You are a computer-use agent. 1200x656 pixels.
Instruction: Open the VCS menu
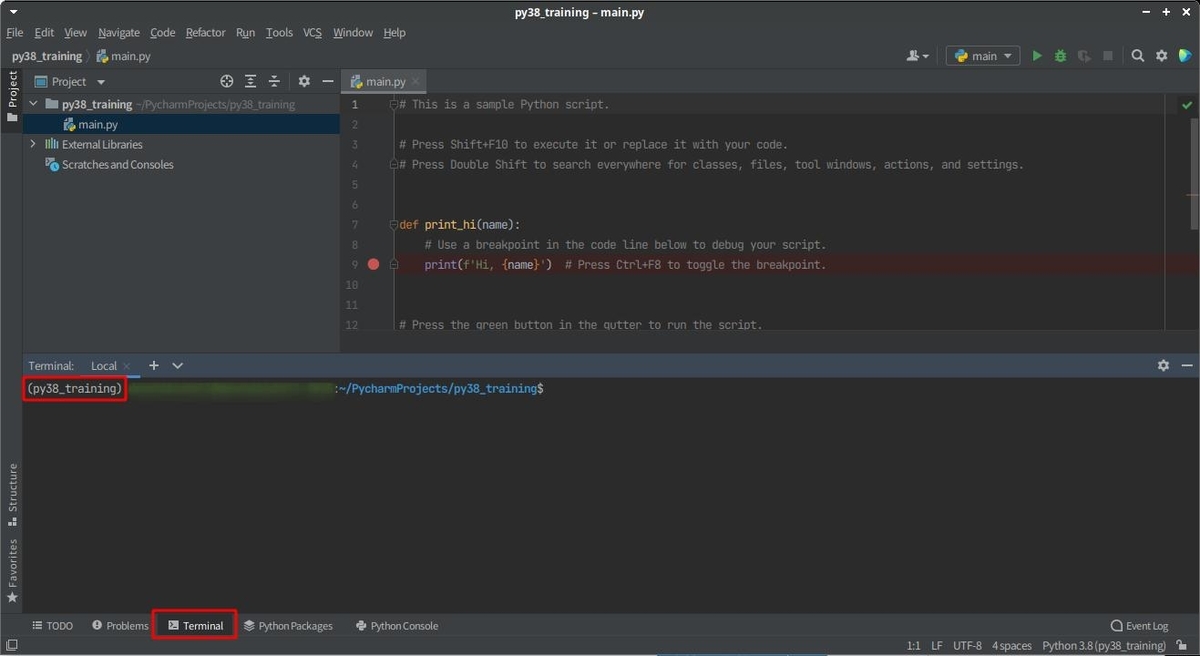click(x=313, y=33)
